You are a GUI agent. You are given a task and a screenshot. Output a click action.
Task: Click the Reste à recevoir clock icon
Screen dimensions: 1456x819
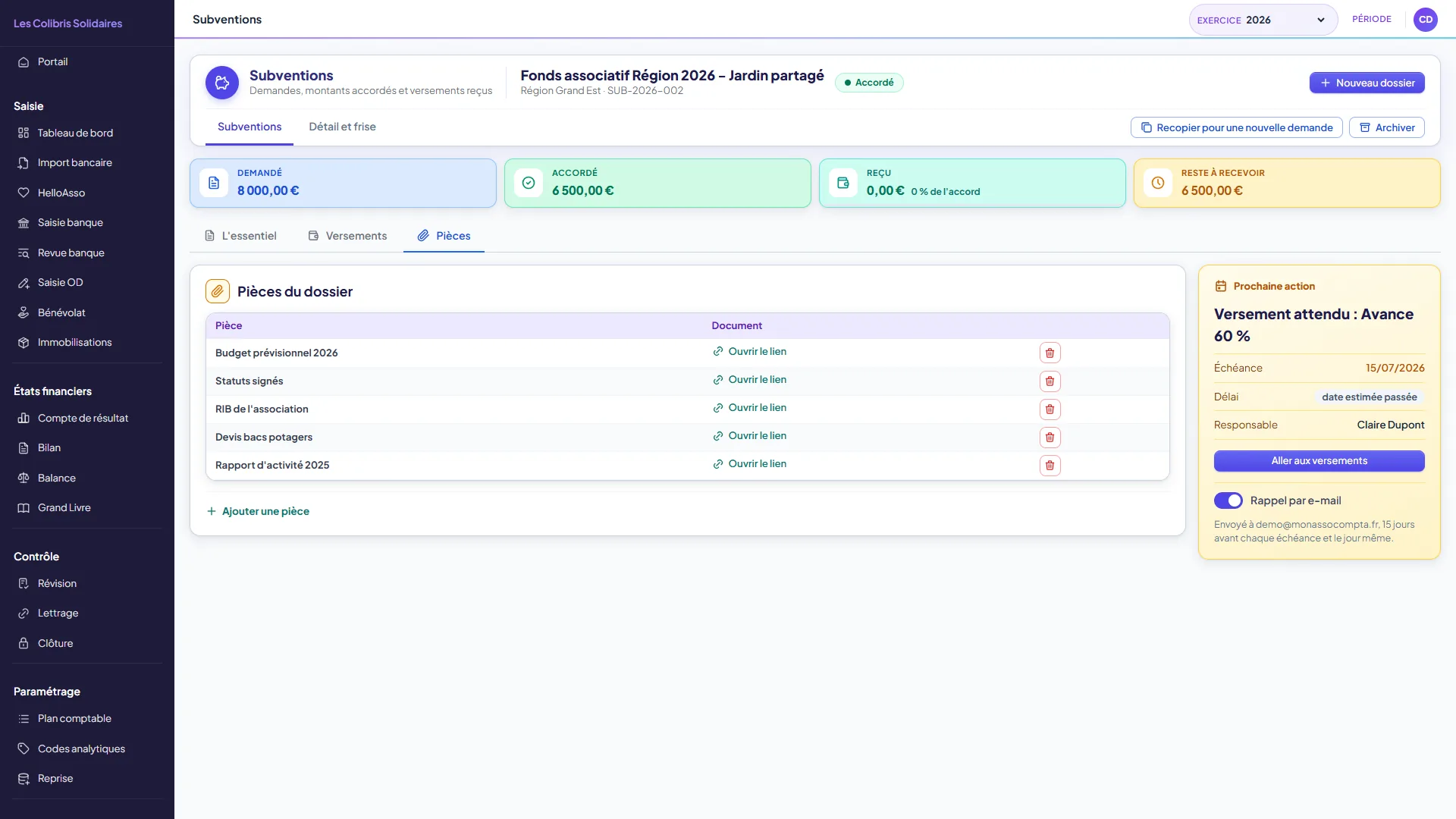pos(1158,183)
